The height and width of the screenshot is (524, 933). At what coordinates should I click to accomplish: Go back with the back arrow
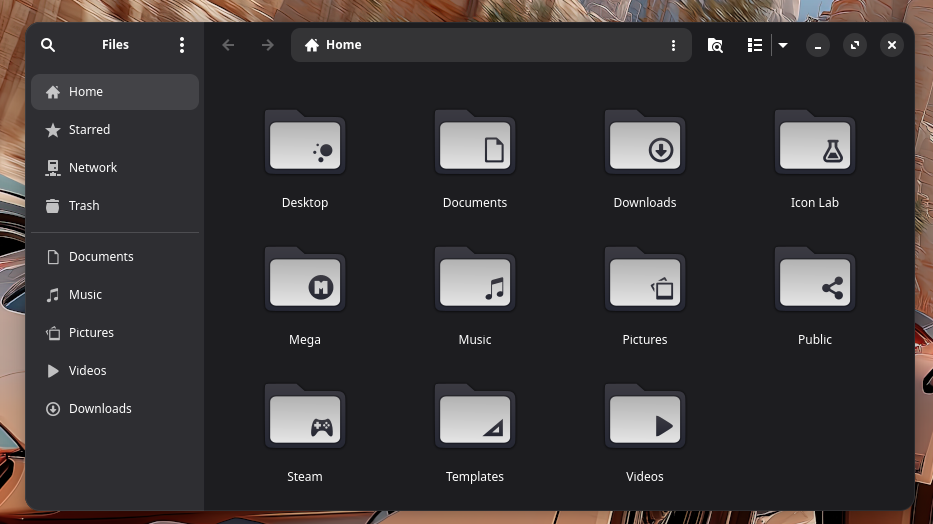click(228, 45)
